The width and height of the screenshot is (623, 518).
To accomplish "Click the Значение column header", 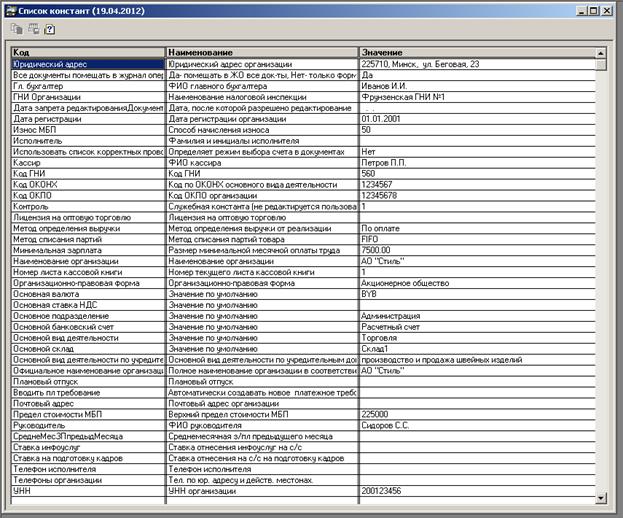I will 478,52.
